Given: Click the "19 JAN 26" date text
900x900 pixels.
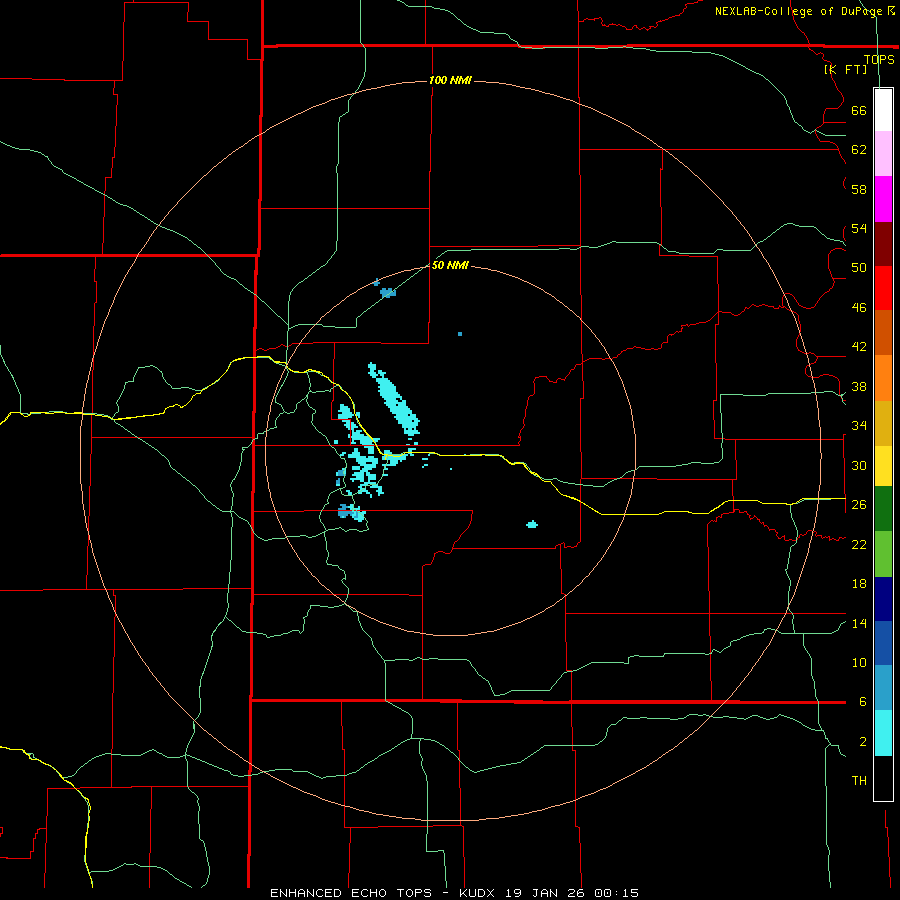Looking at the screenshot, I should pos(546,893).
